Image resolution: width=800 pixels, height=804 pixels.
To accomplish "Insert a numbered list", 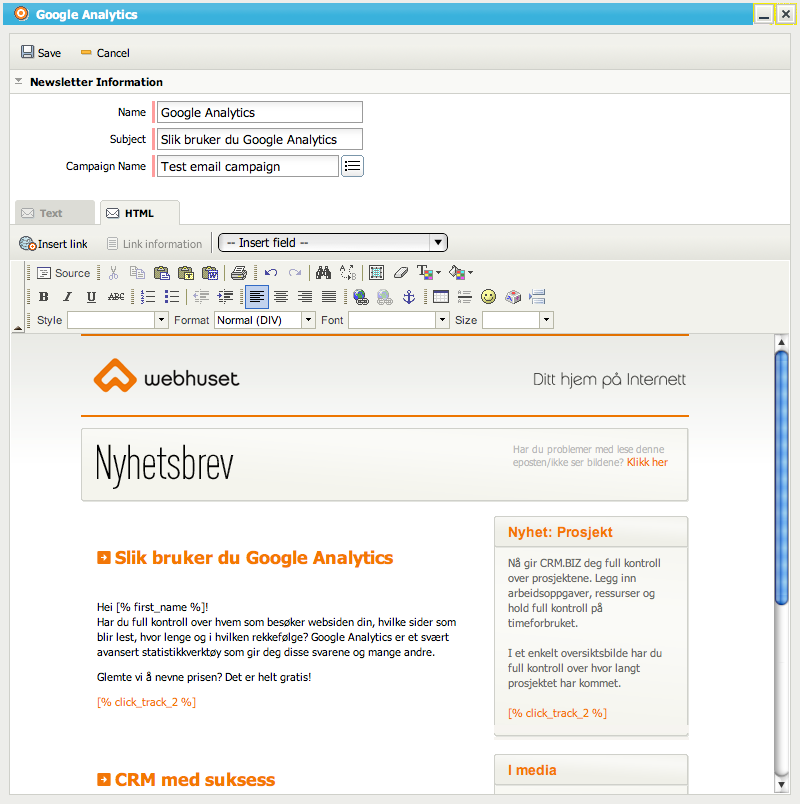I will point(148,297).
